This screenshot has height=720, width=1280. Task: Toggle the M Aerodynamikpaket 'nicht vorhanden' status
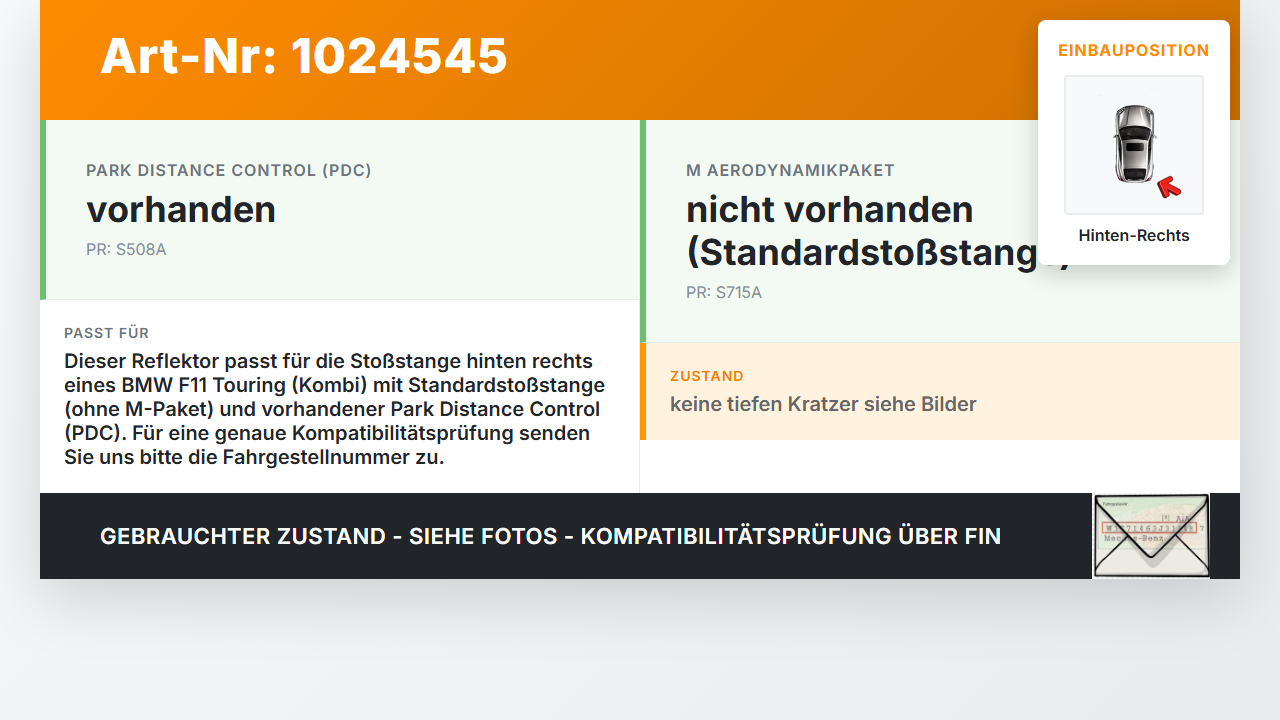pos(828,209)
